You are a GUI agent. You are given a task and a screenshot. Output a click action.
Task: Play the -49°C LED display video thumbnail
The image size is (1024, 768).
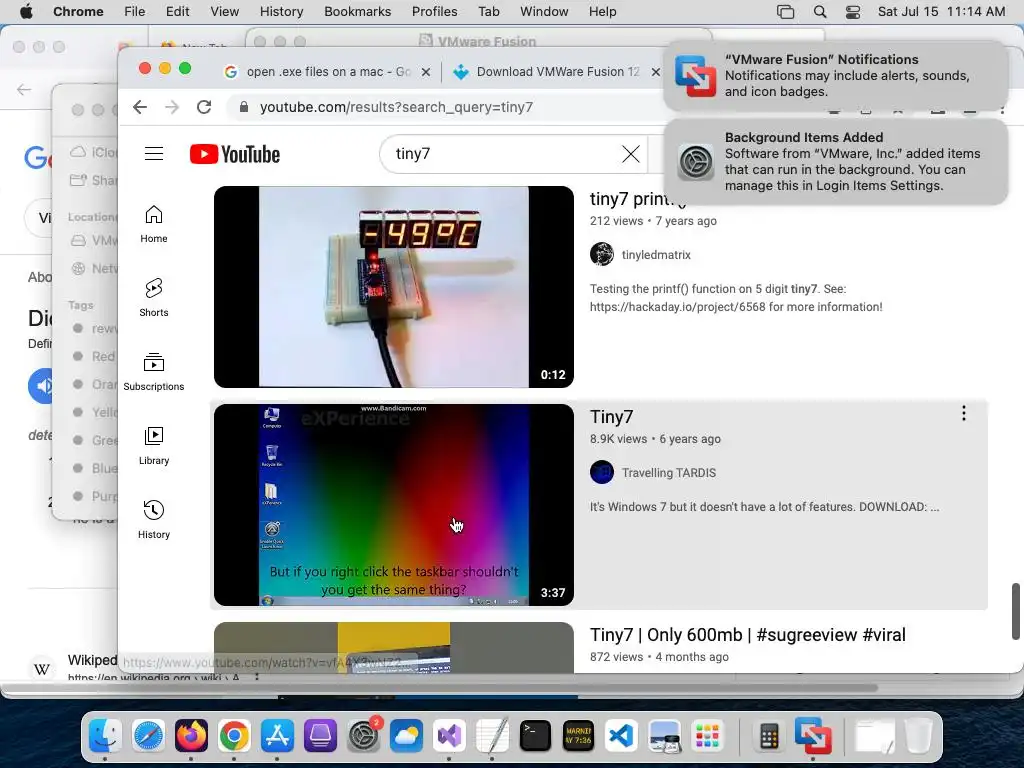tap(394, 287)
